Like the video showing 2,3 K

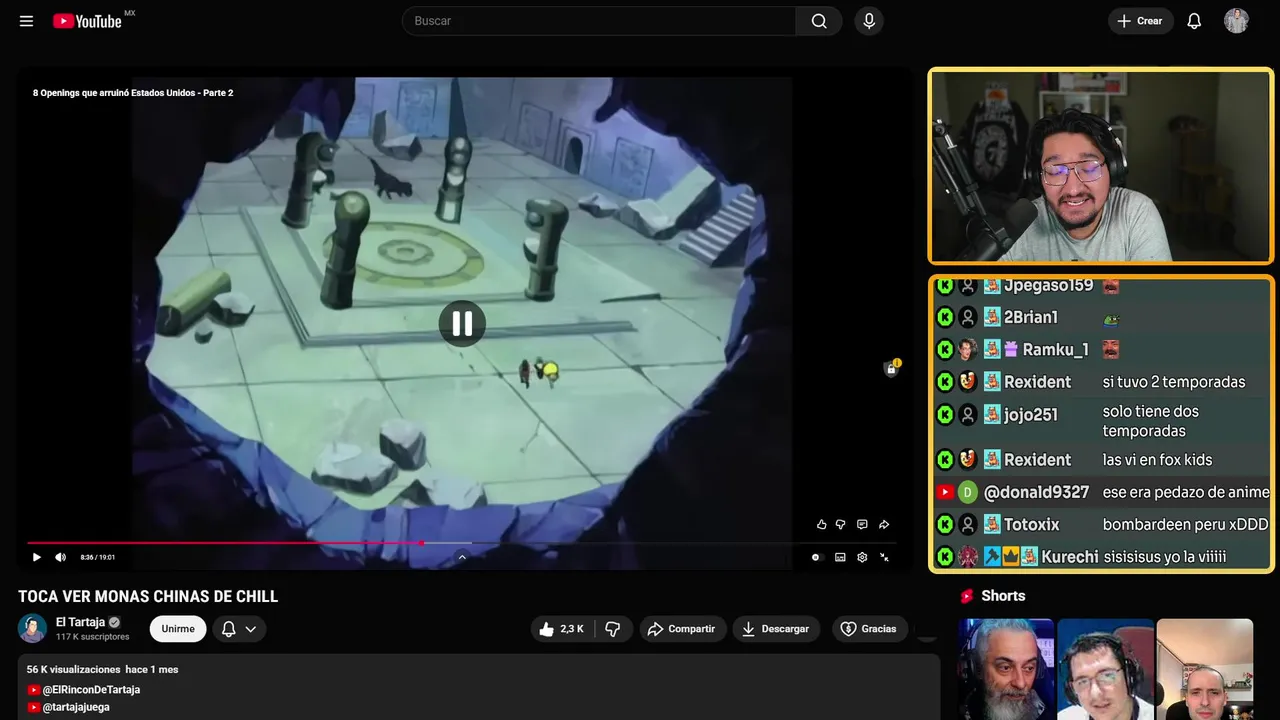click(x=563, y=629)
